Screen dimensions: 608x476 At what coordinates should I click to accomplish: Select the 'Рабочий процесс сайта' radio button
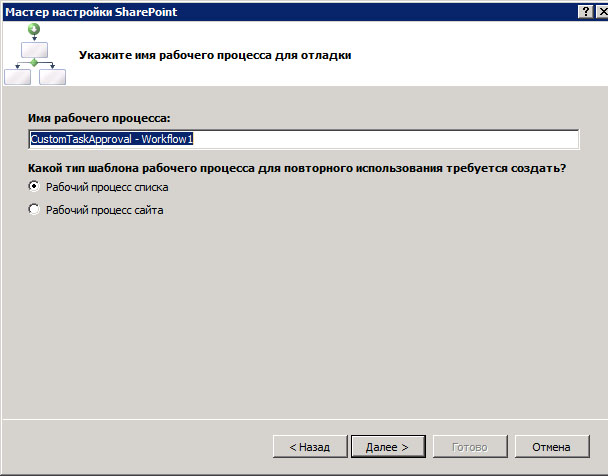click(34, 209)
